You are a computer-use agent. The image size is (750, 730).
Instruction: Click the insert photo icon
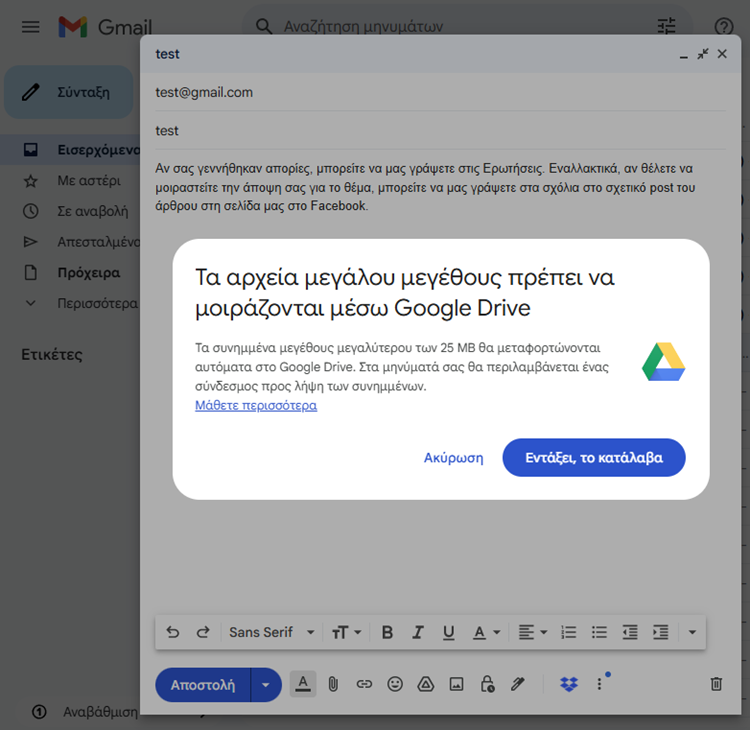click(456, 684)
